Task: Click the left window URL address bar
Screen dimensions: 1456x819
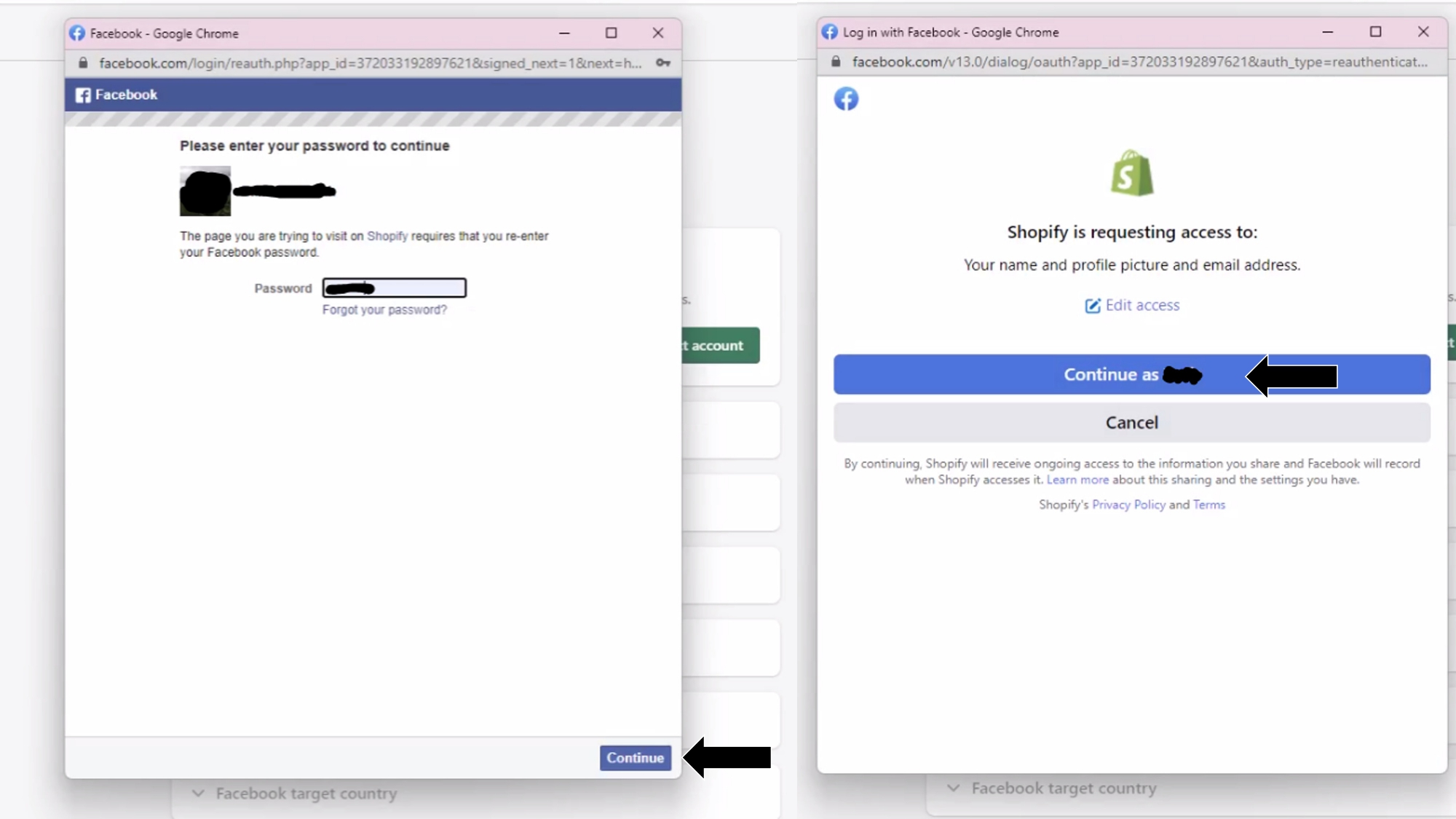Action: [371, 63]
